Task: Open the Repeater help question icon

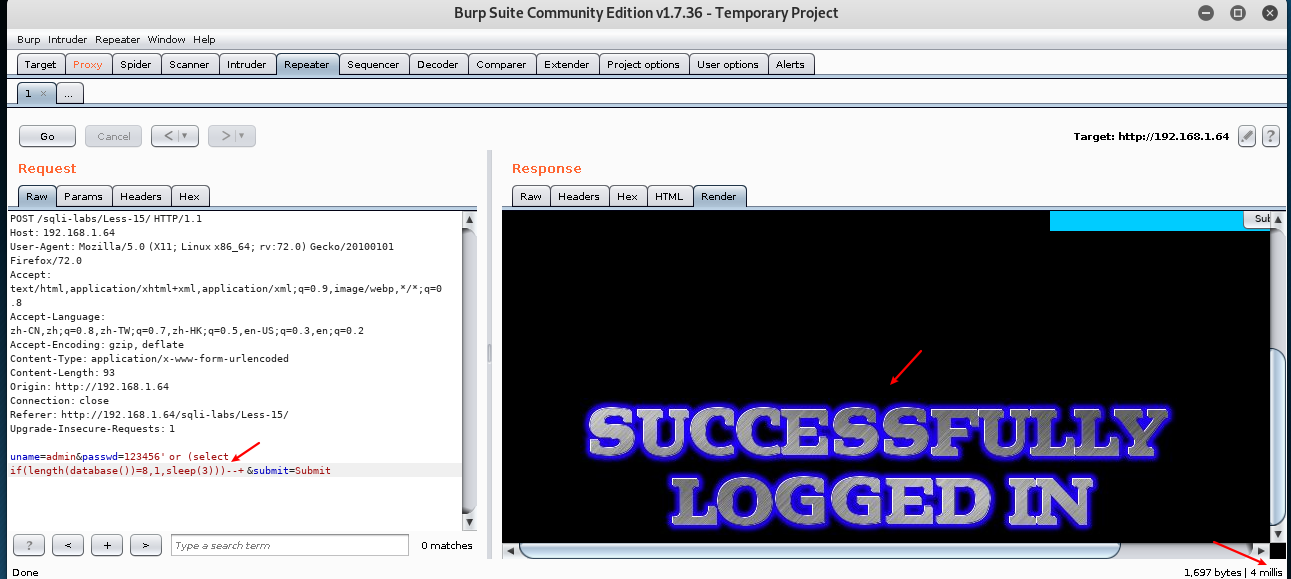Action: [x=1271, y=136]
